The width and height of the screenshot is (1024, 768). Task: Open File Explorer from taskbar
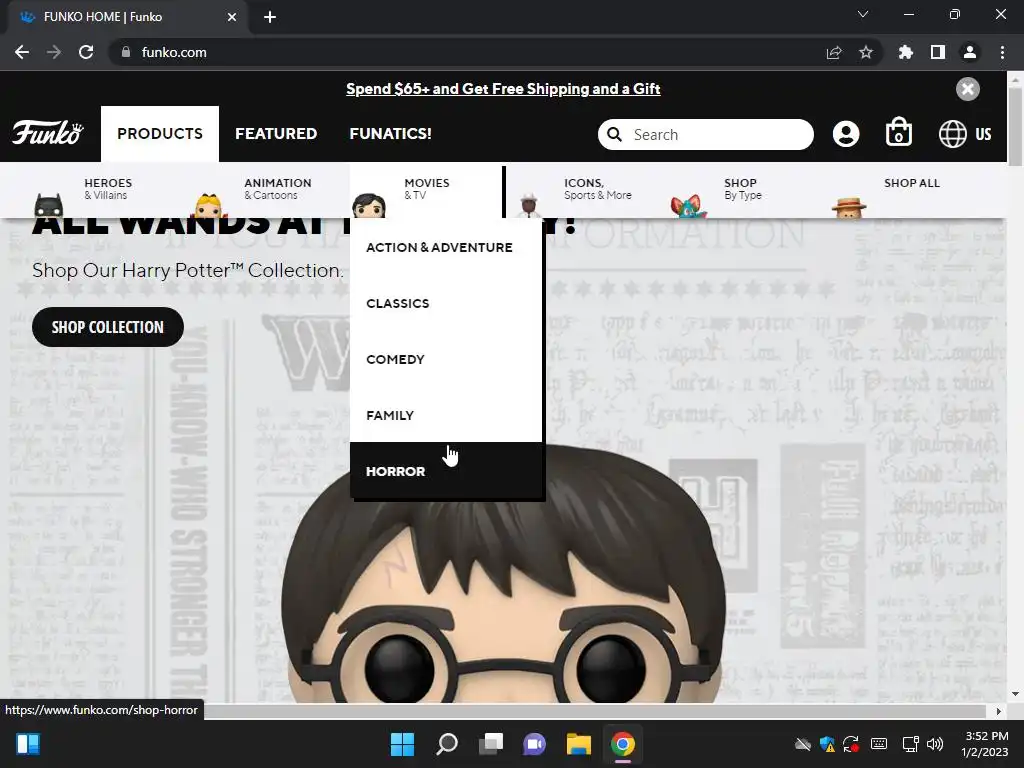(x=579, y=744)
